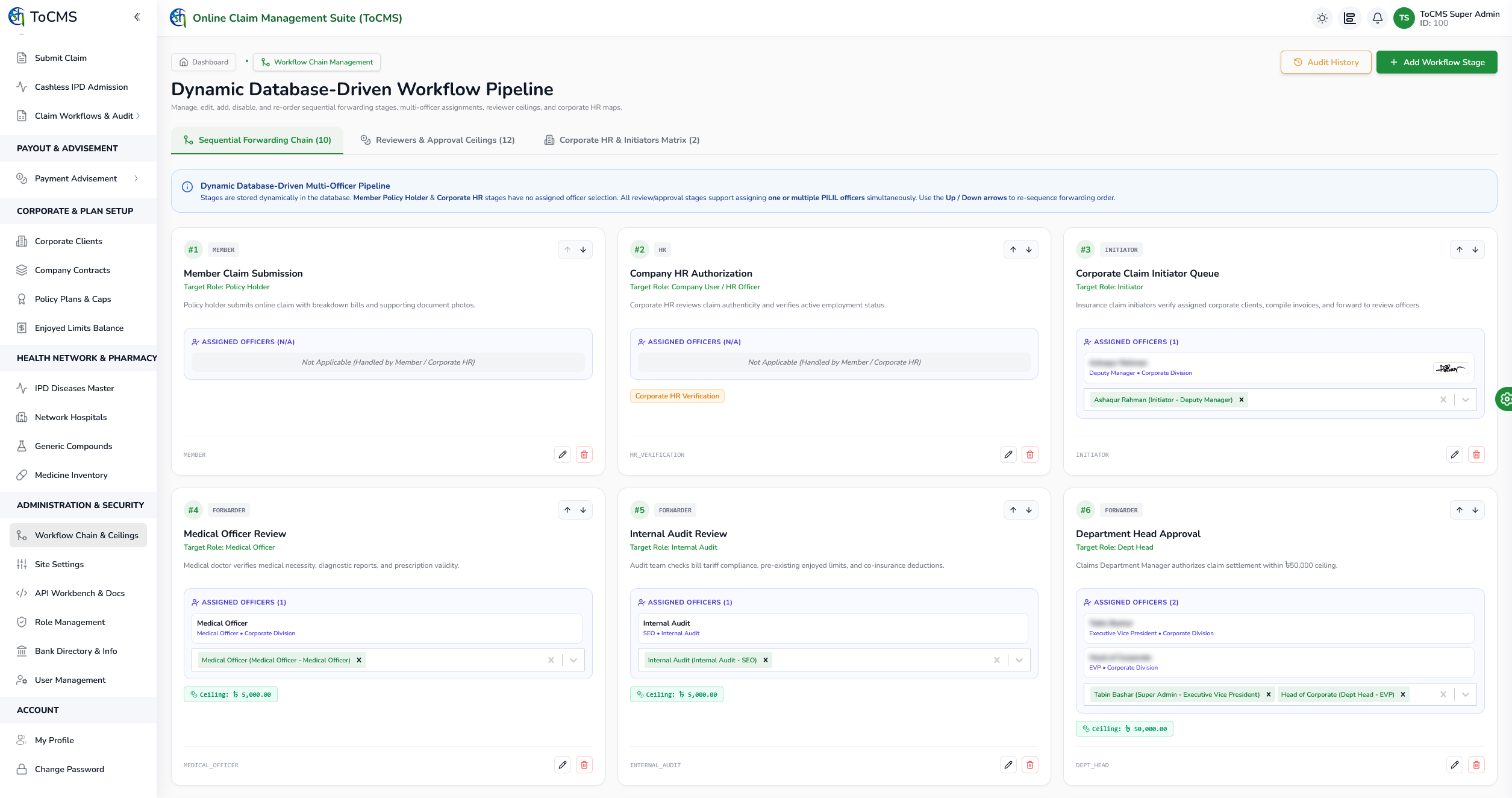Move stage #4 Medical Officer Review up

[567, 510]
